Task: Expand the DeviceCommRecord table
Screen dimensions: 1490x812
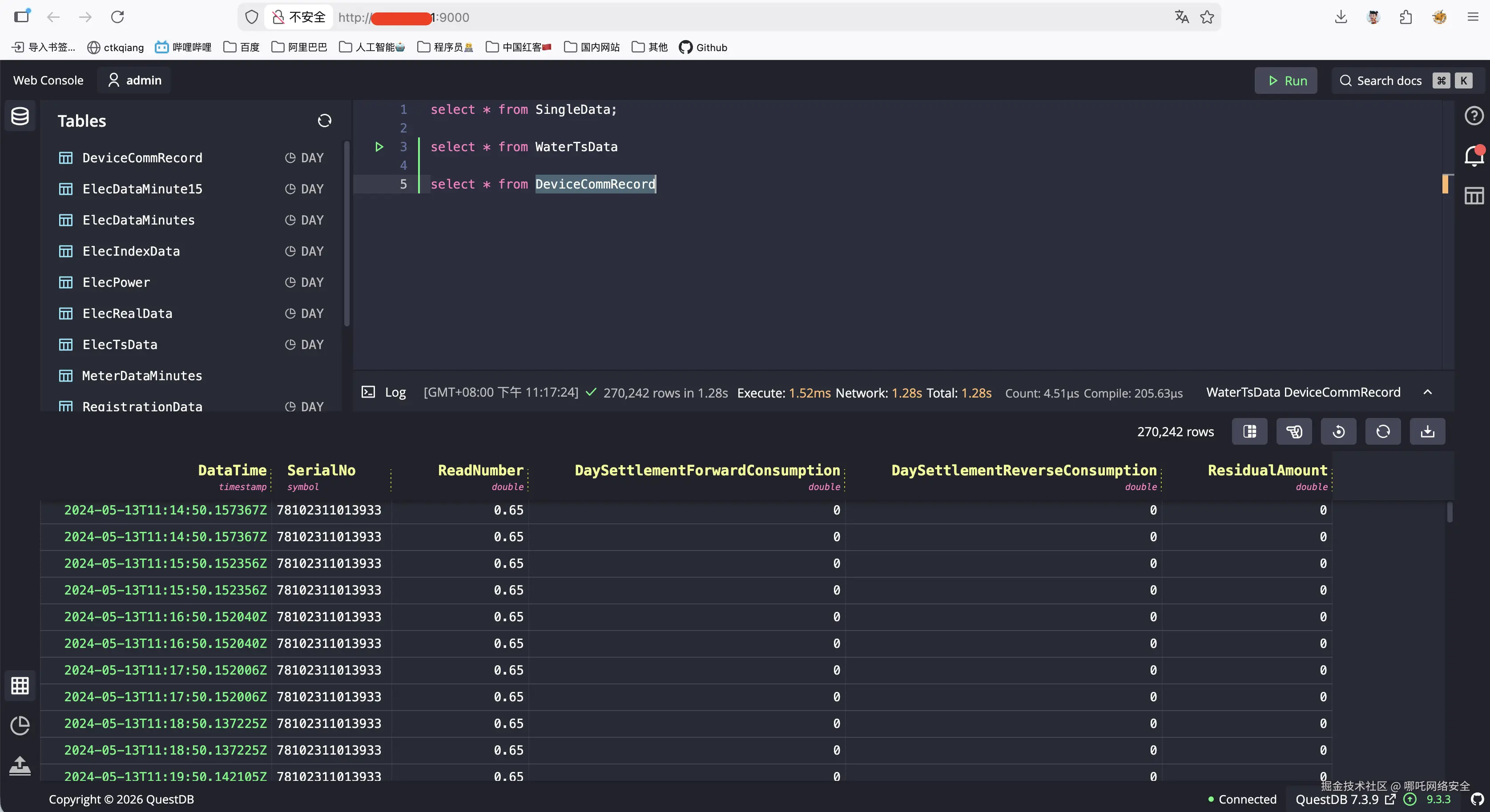Action: (142, 158)
